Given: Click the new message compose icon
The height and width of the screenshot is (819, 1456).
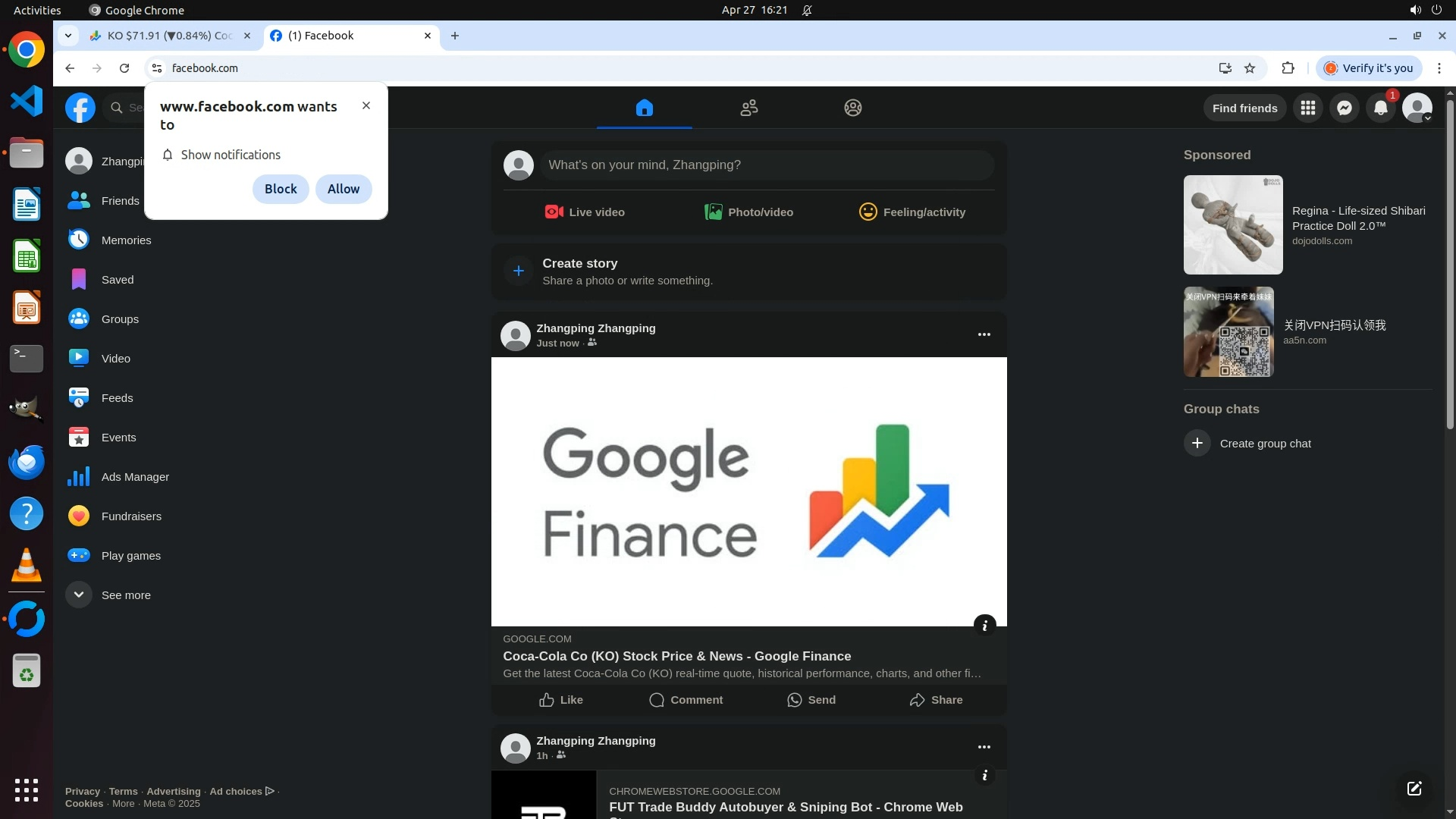Looking at the screenshot, I should pos(1414,789).
